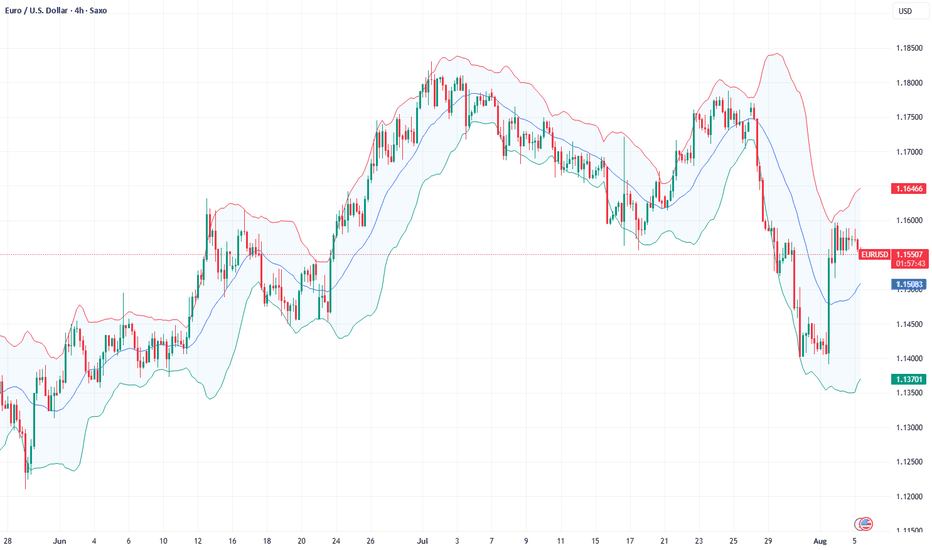The width and height of the screenshot is (932, 550).
Task: Click the 29 date label on time axis
Action: coord(768,541)
